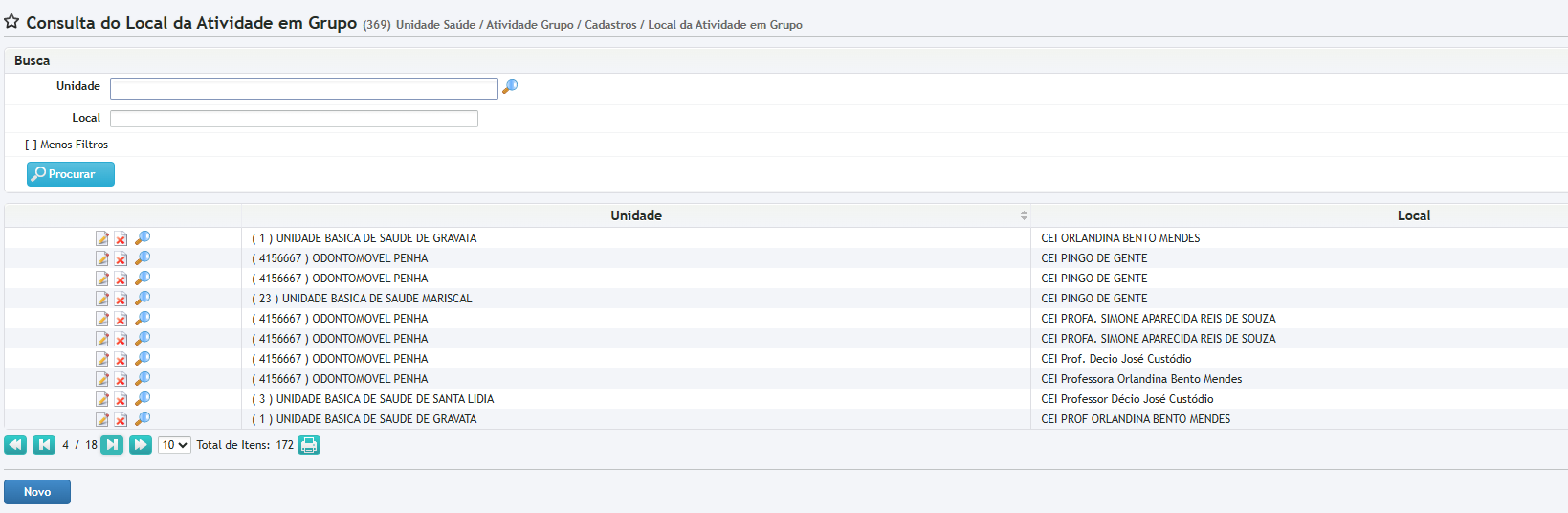The width and height of the screenshot is (1568, 513).
Task: Edit the CEI Prof. Decio José Custódio row
Action: point(102,359)
